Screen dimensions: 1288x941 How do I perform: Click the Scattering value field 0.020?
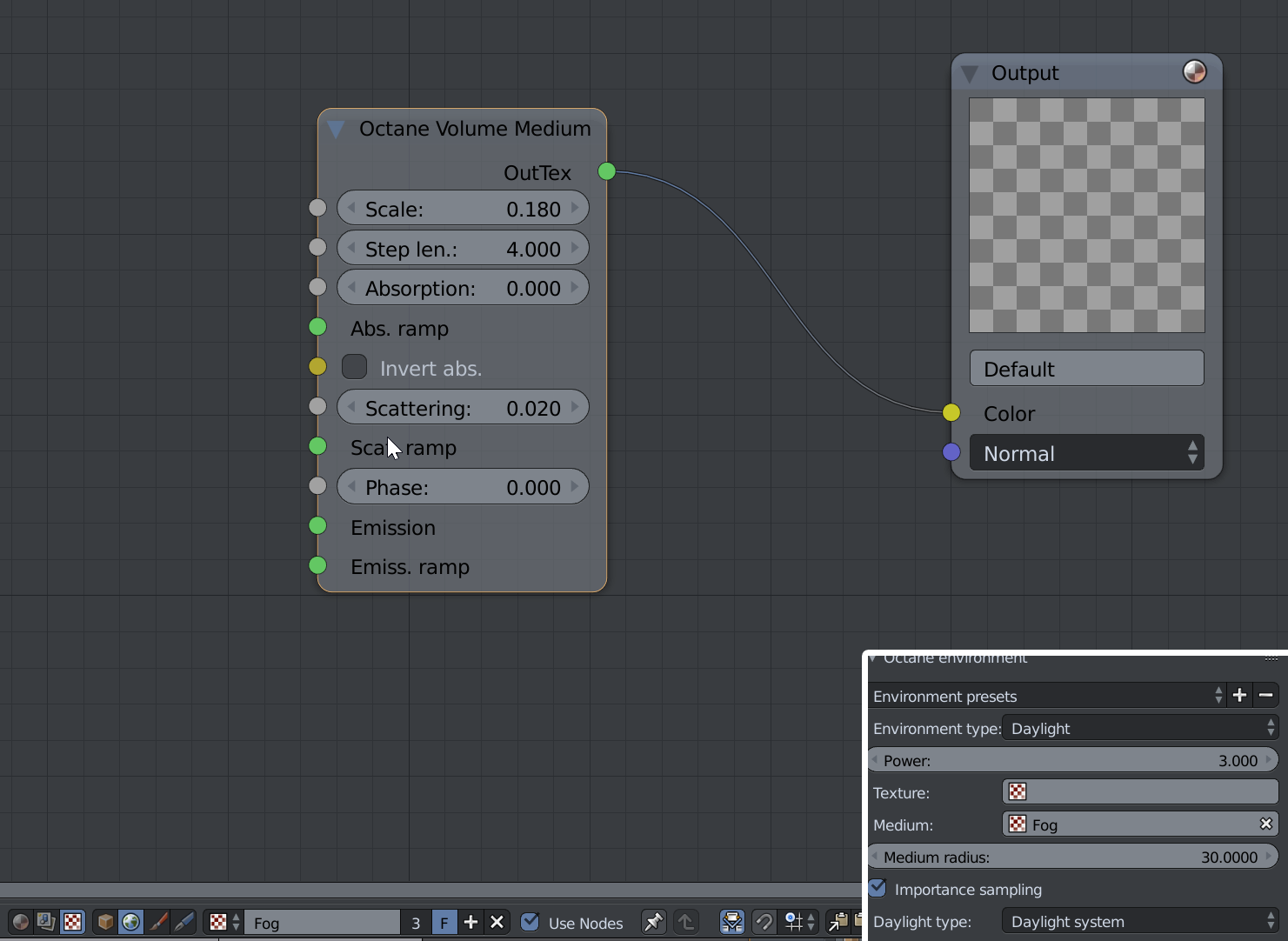pos(463,408)
